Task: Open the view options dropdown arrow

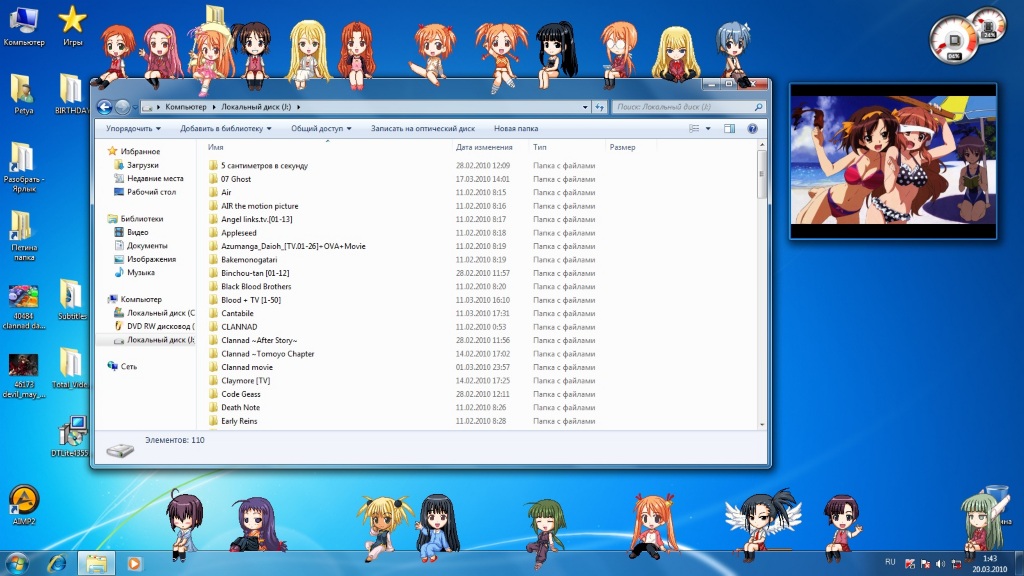Action: click(708, 129)
